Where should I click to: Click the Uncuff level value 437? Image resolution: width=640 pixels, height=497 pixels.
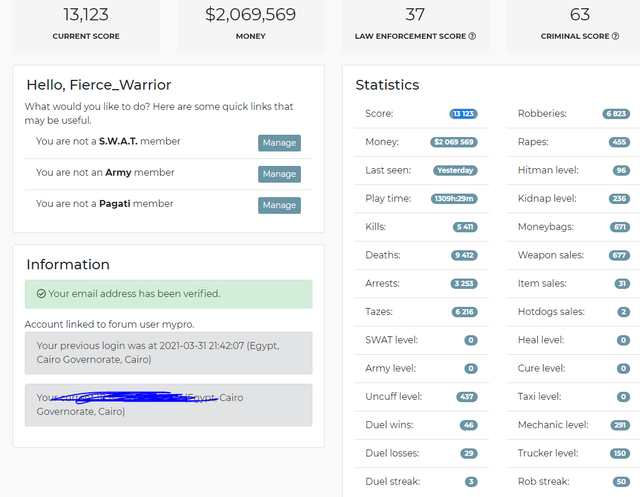click(x=467, y=397)
